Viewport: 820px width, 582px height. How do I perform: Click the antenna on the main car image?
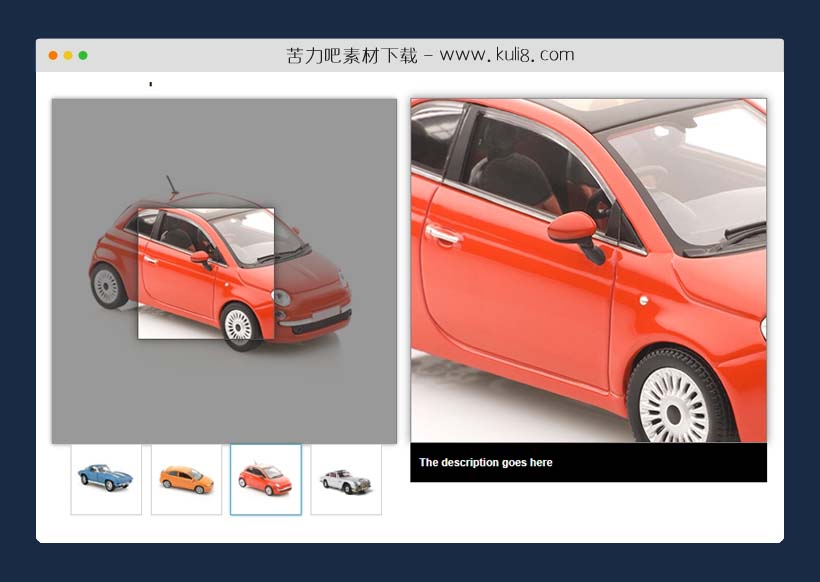tap(172, 186)
